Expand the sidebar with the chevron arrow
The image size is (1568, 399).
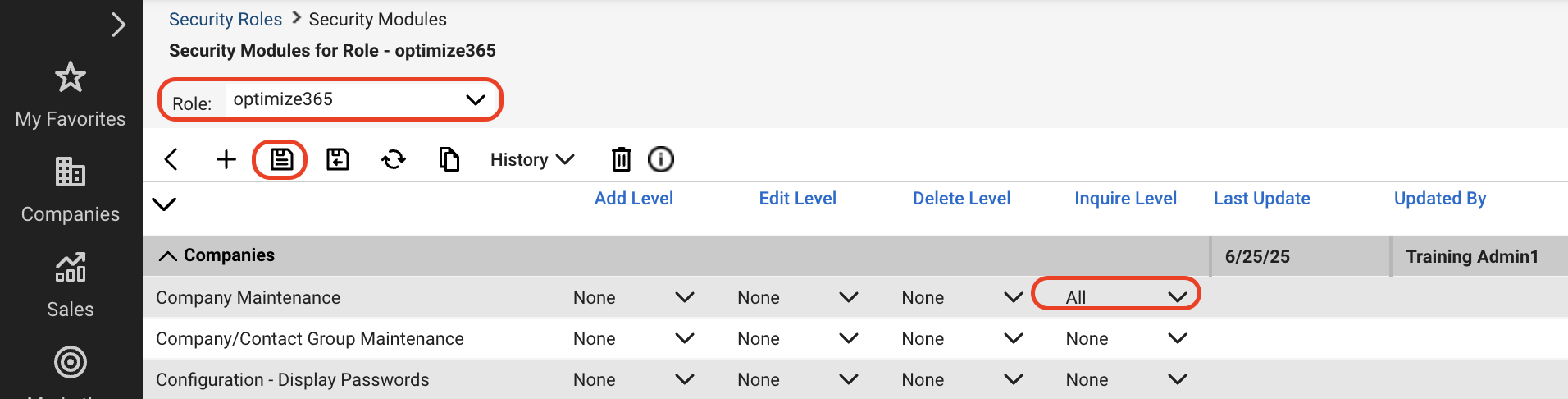point(119,25)
